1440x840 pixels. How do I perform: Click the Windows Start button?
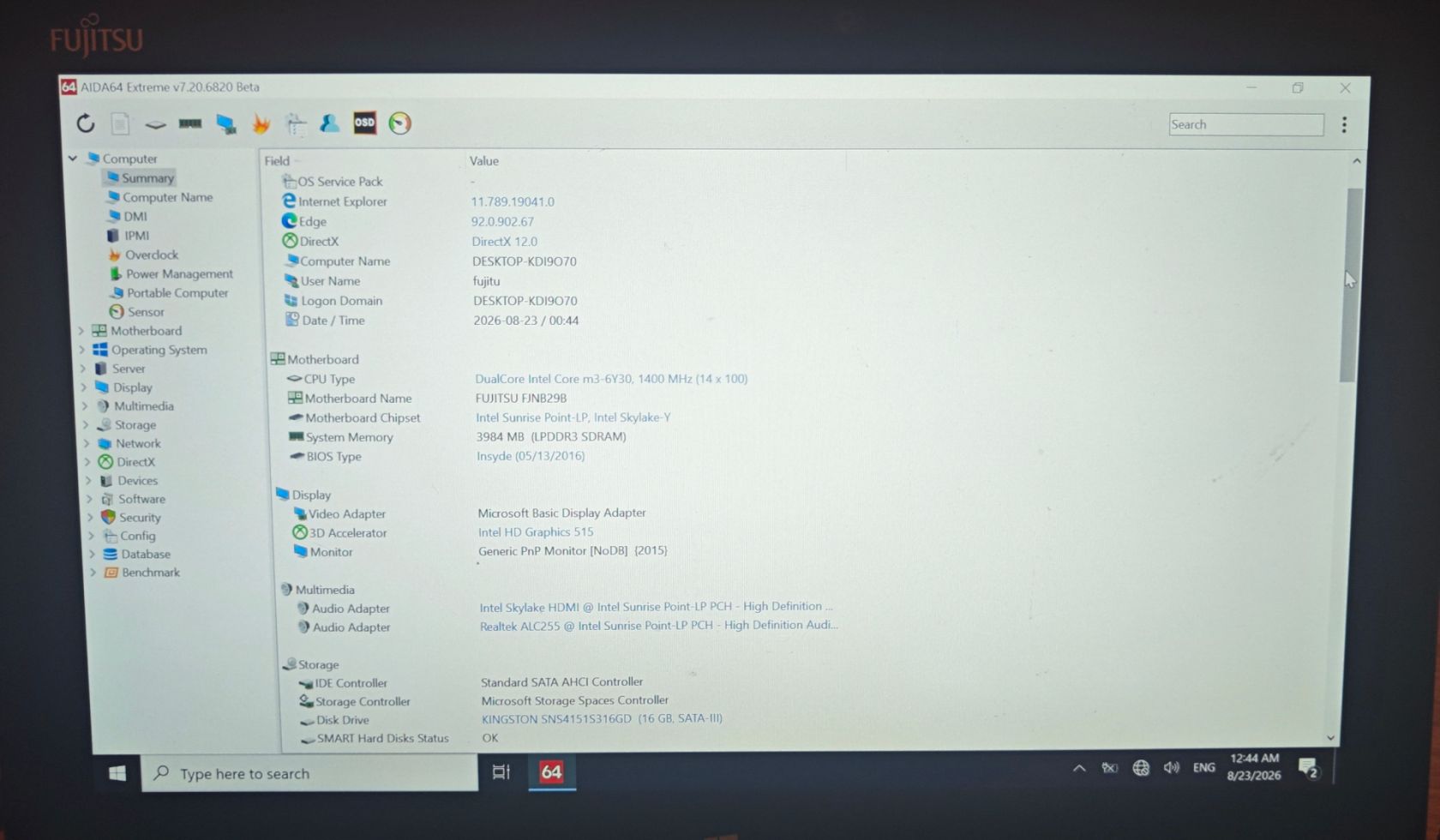coord(117,773)
